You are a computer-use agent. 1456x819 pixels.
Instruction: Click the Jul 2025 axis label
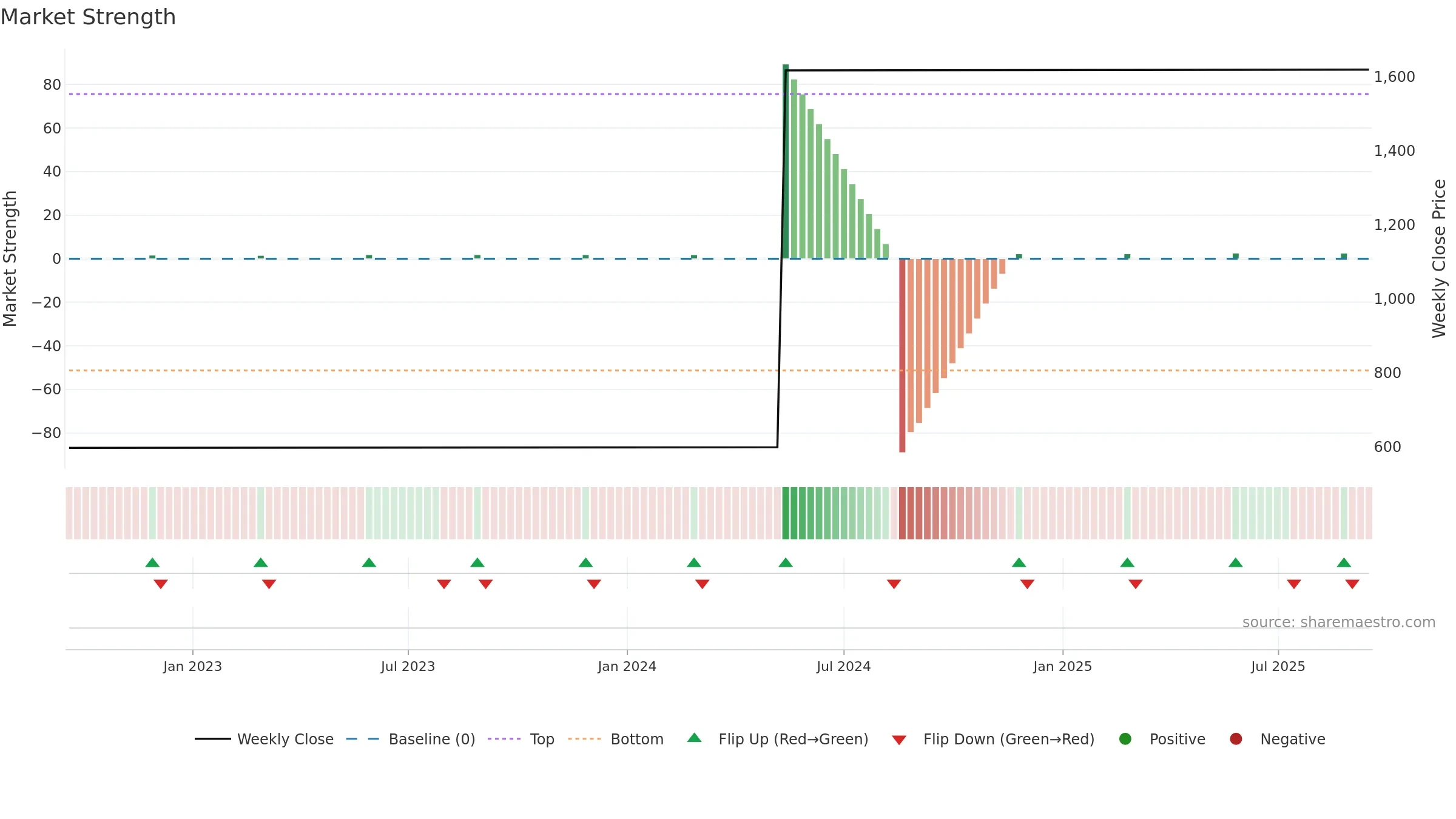click(1278, 666)
